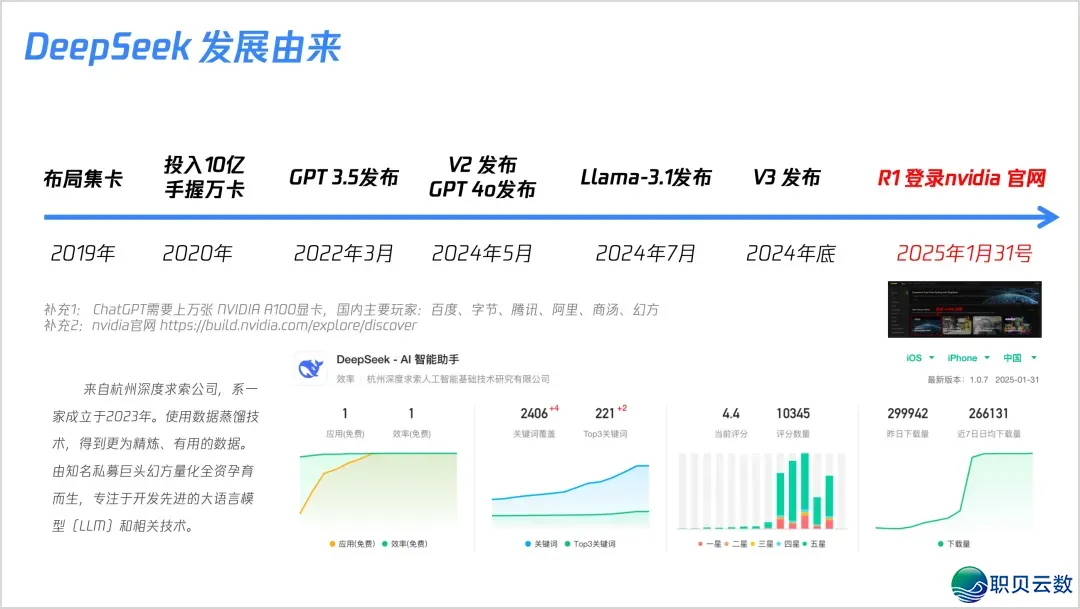Click the 效率 category tag under the app title

coord(345,379)
